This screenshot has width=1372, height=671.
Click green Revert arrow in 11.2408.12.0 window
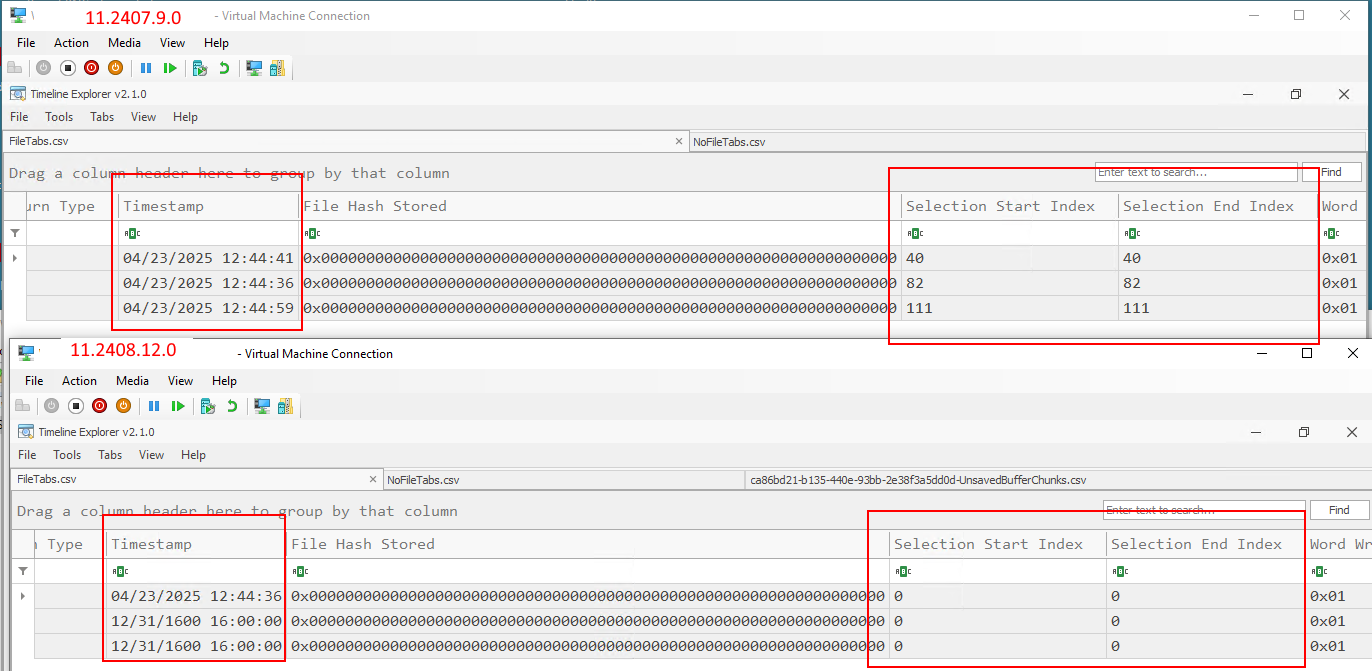pyautogui.click(x=232, y=406)
